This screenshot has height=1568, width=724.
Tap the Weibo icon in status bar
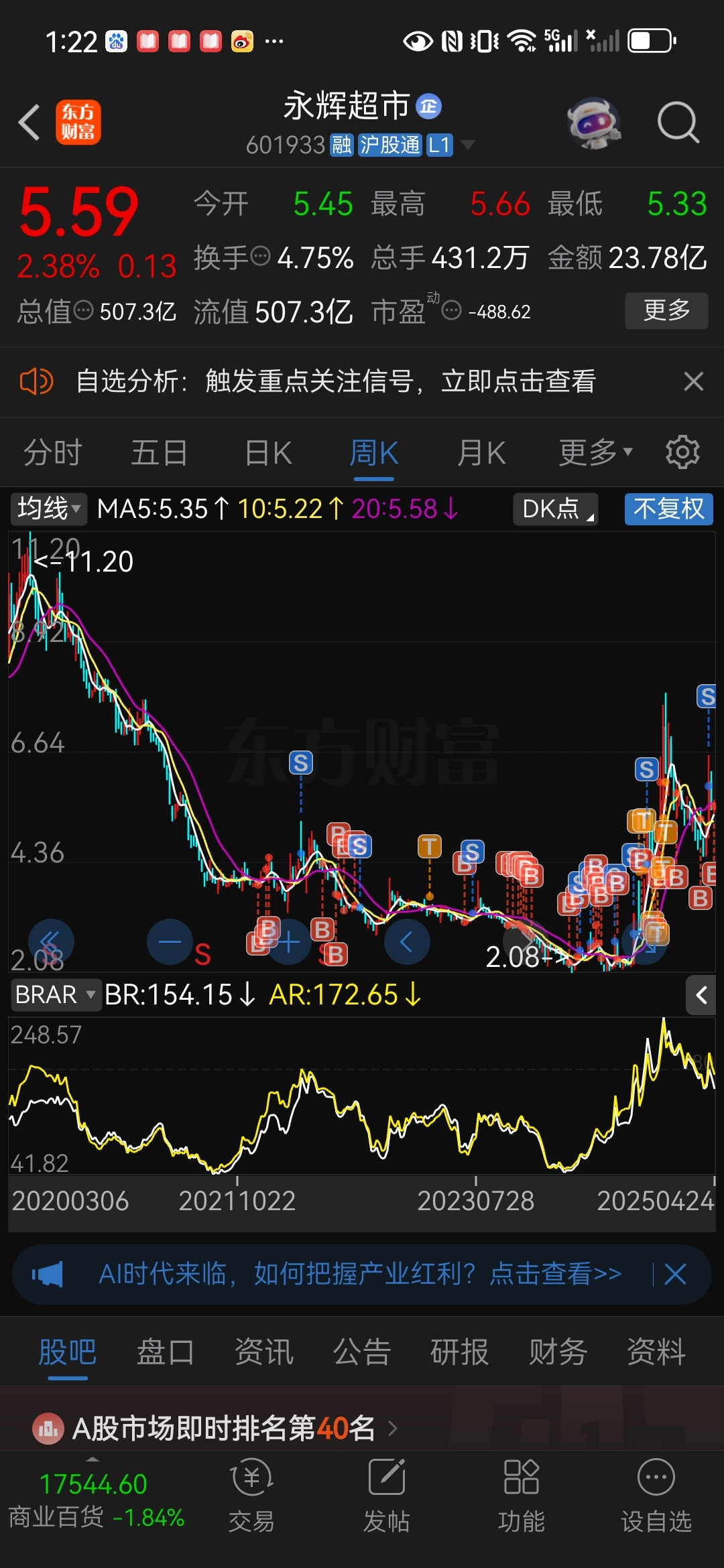(242, 42)
